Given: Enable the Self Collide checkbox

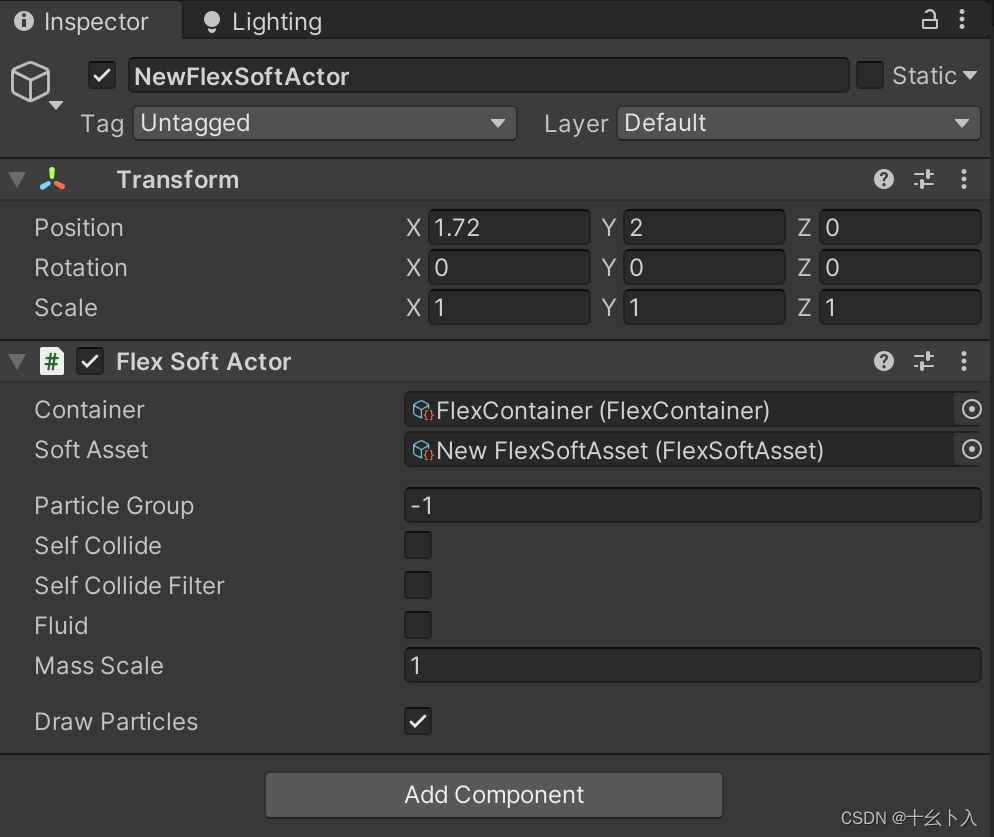Looking at the screenshot, I should pyautogui.click(x=418, y=545).
